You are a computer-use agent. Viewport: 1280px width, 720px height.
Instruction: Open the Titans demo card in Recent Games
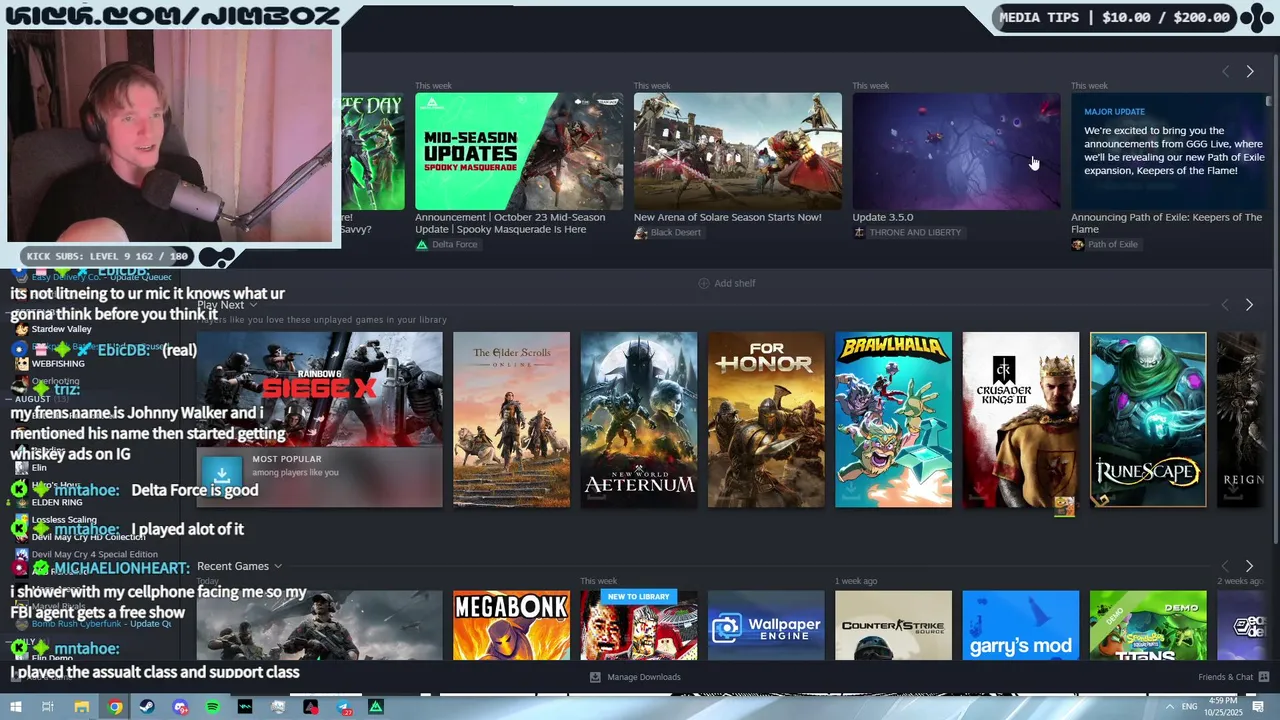click(x=1148, y=625)
